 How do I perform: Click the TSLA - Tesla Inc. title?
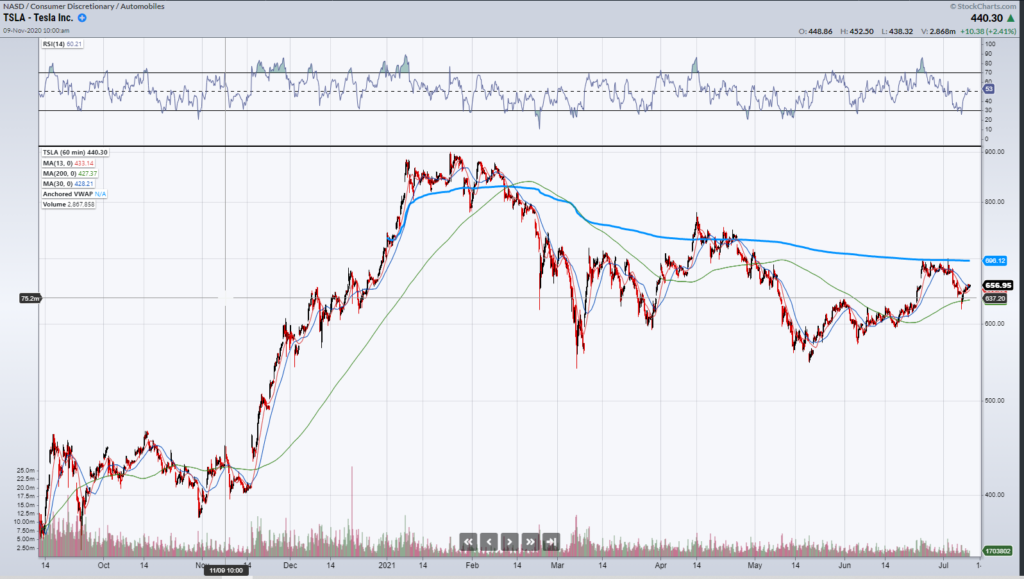tap(38, 18)
